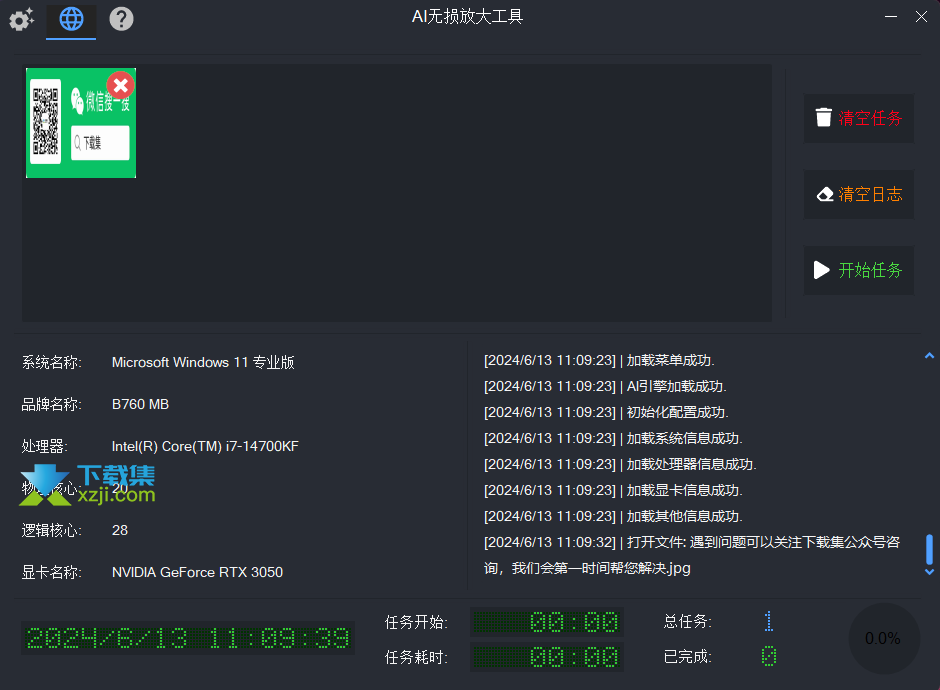Click log entry AI引擎加载成功
This screenshot has width=940, height=690.
click(605, 386)
